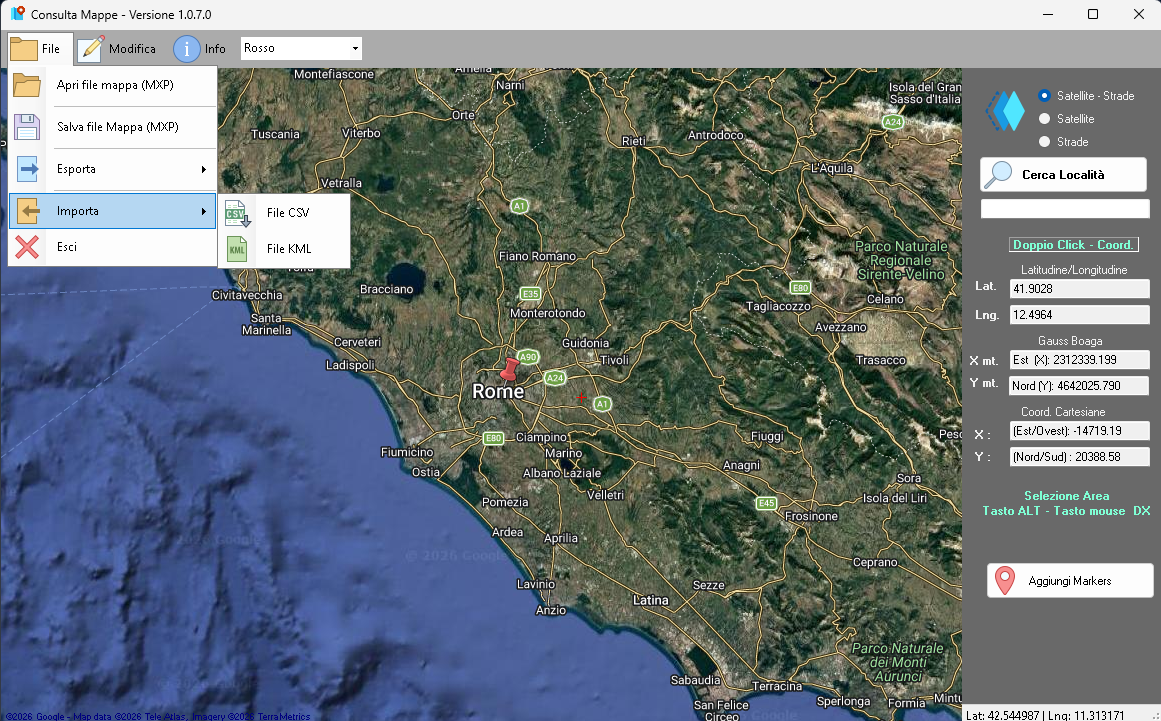Click the Cerca Località button
The height and width of the screenshot is (721, 1161).
pyautogui.click(x=1063, y=175)
